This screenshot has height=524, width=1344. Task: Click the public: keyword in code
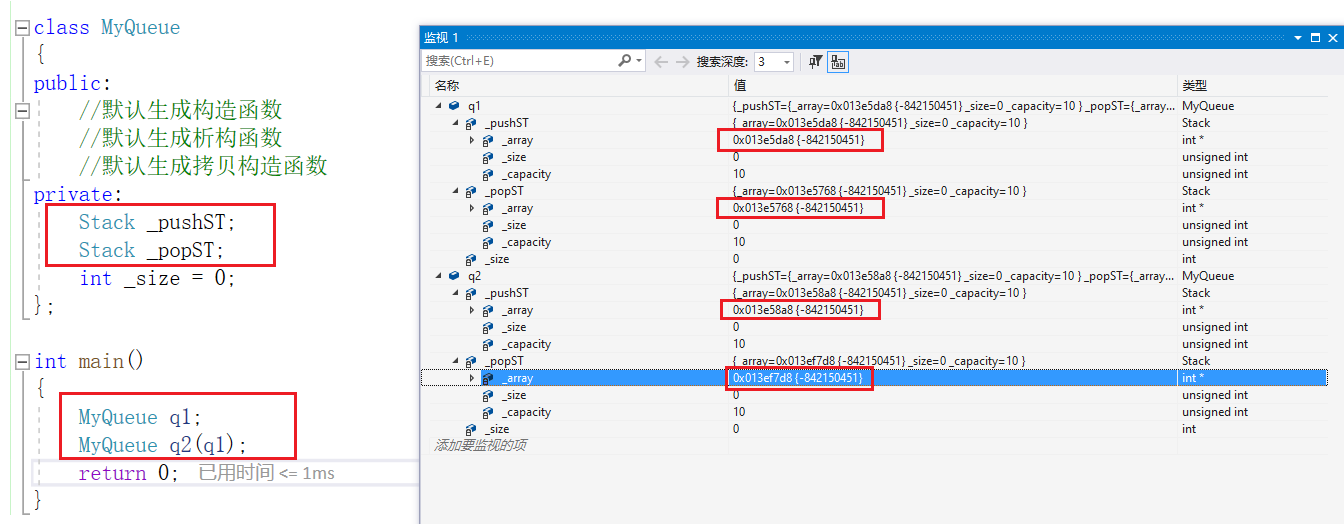(73, 83)
